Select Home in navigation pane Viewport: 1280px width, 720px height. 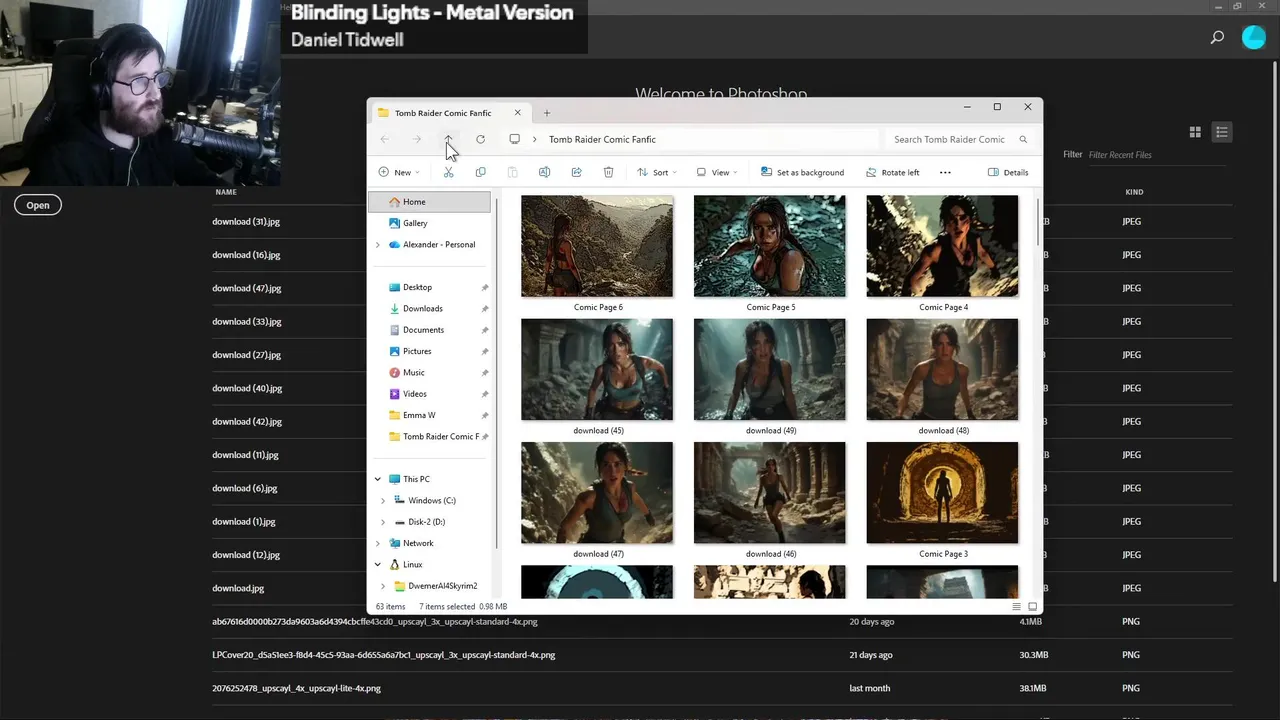click(x=430, y=202)
